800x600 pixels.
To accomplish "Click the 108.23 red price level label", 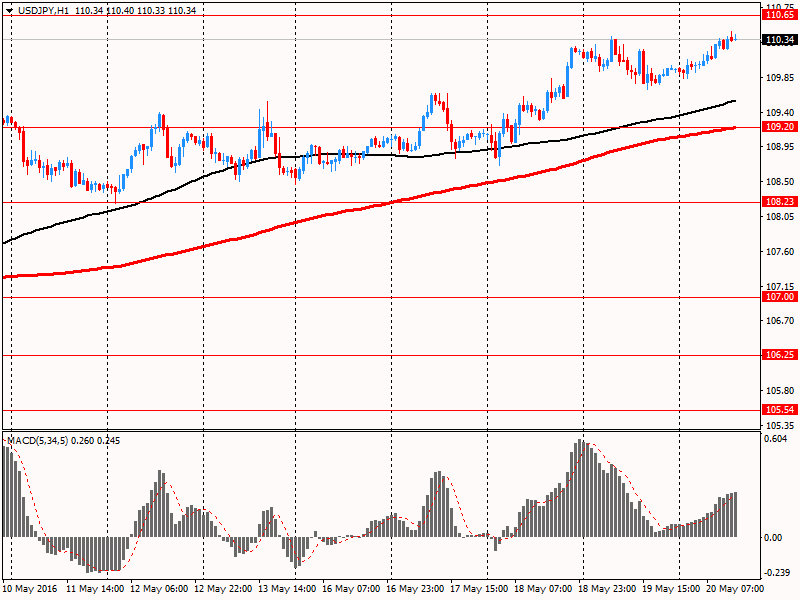I will pos(778,202).
